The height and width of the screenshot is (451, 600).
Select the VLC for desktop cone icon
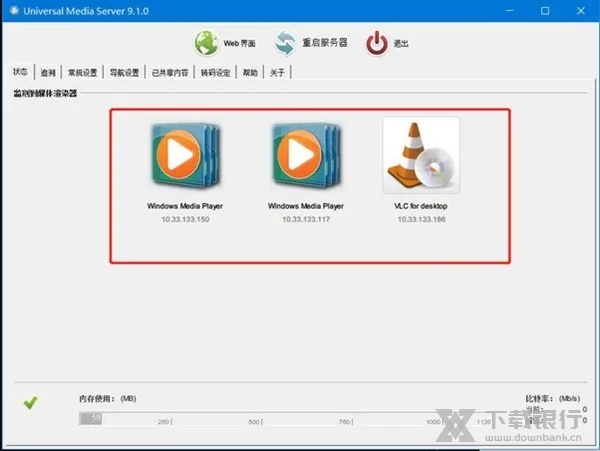click(421, 155)
